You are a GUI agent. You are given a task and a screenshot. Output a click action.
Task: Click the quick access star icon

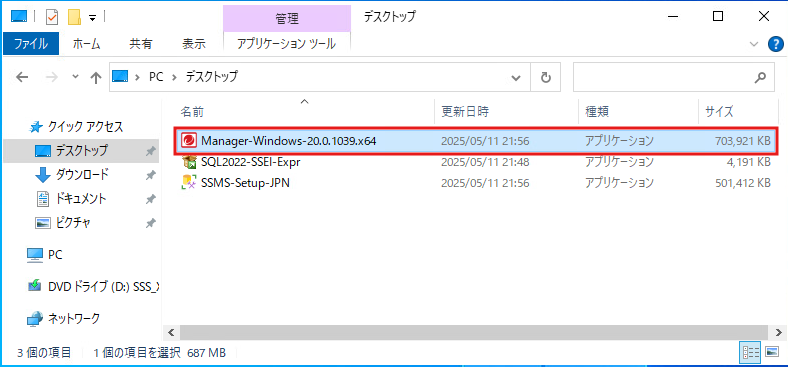(x=36, y=127)
